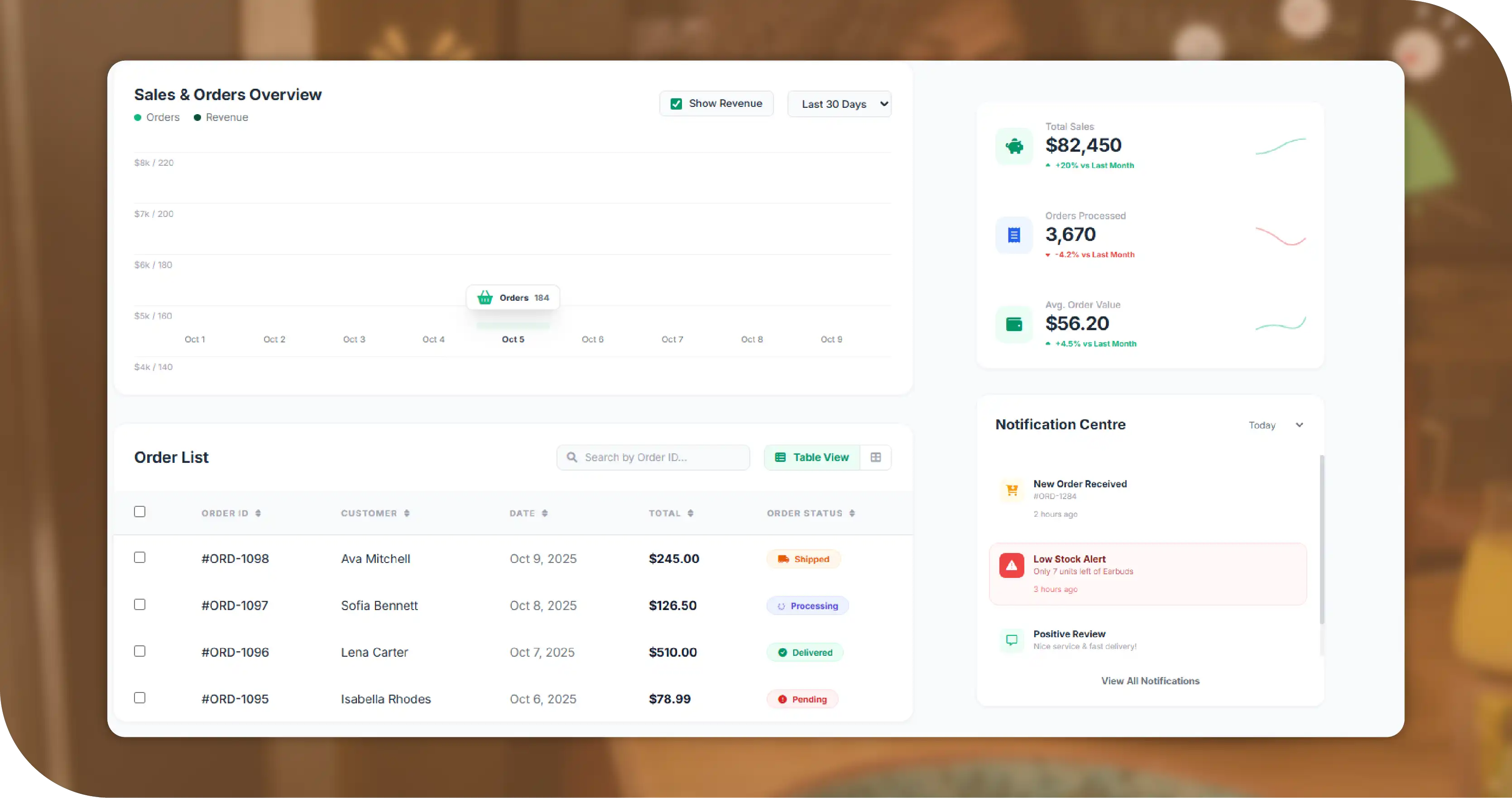Expand the Today filter in Notification Centre
This screenshot has height=798, width=1512.
[x=1276, y=425]
